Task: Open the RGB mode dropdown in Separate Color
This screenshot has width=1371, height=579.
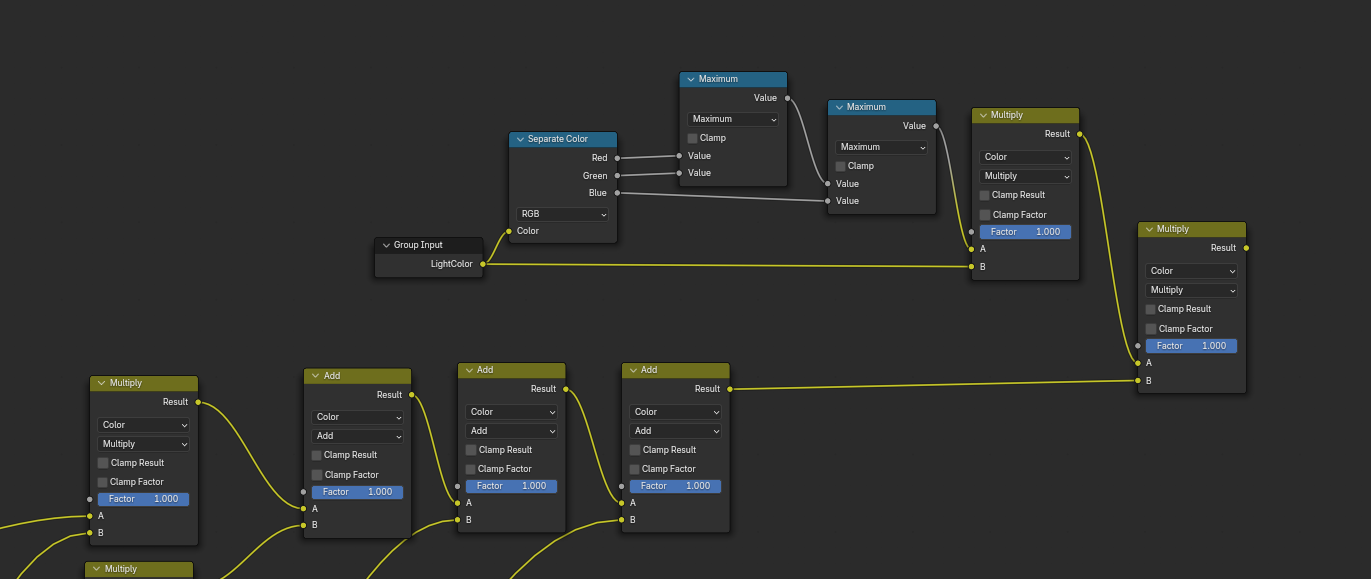Action: coord(562,214)
